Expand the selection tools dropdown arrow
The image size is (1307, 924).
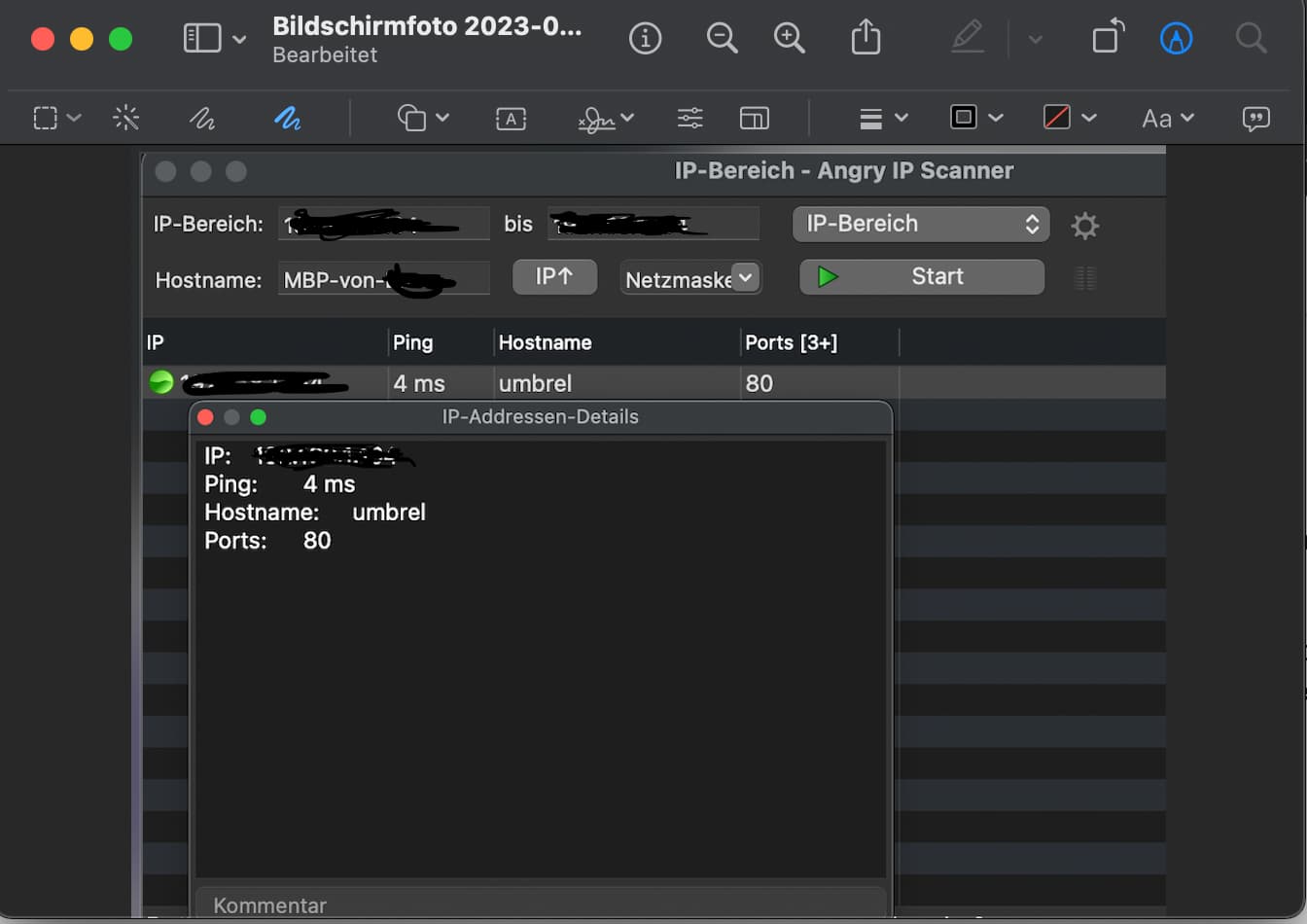click(x=74, y=118)
